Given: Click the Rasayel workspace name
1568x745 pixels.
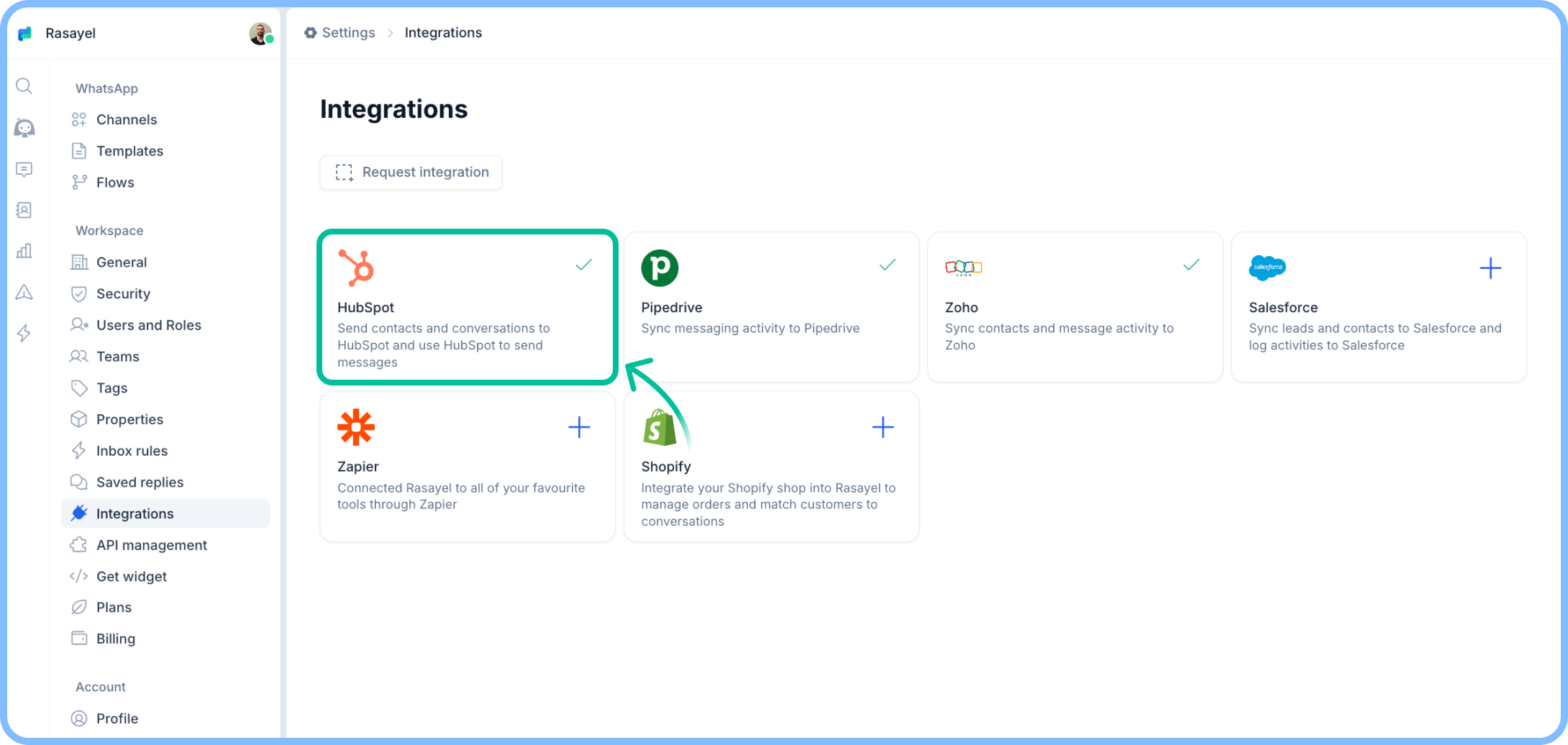Looking at the screenshot, I should tap(70, 33).
